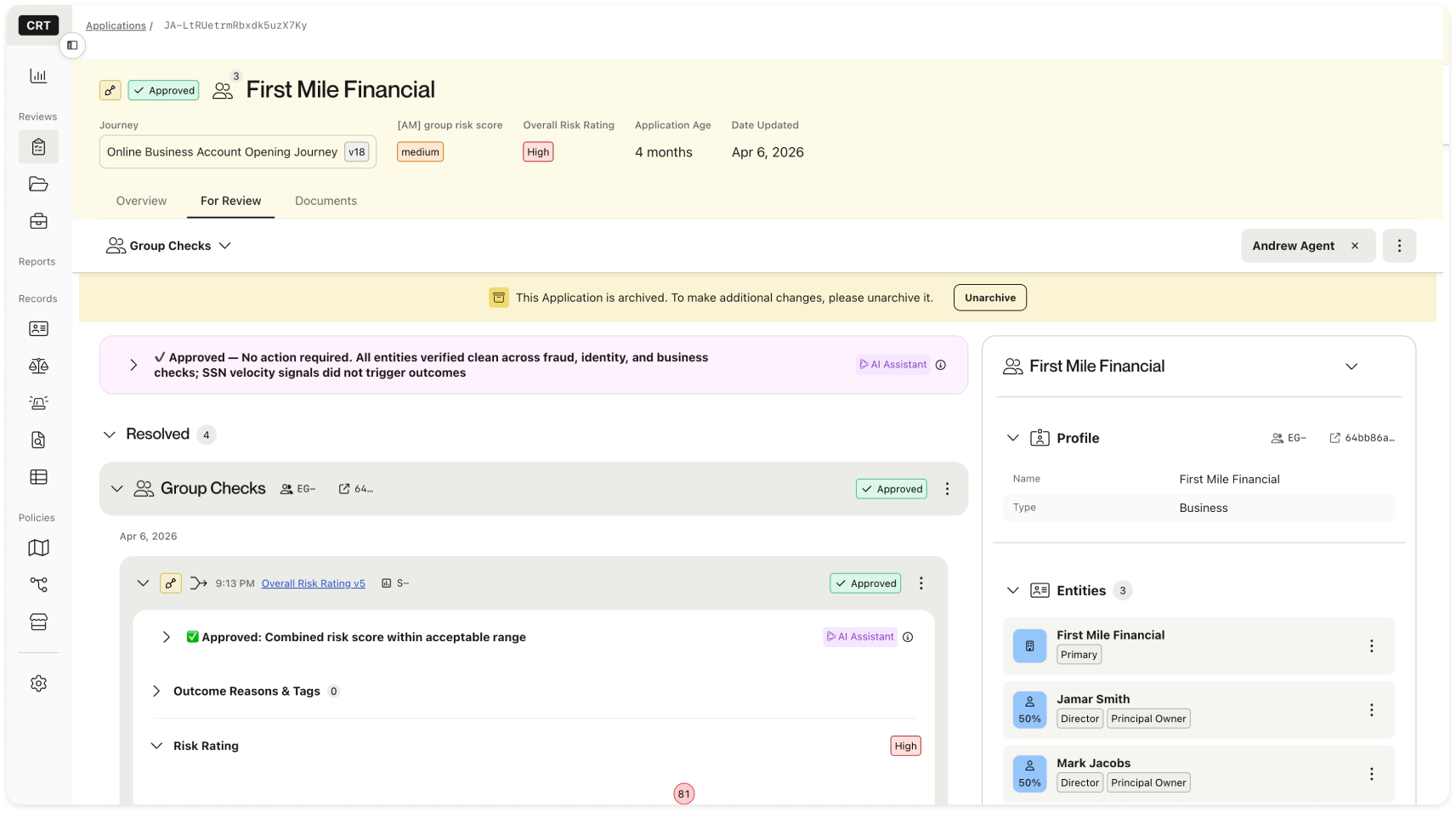This screenshot has height=813, width=1456.
Task: Click the yellow link icon beside Approved badge
Action: 110,90
